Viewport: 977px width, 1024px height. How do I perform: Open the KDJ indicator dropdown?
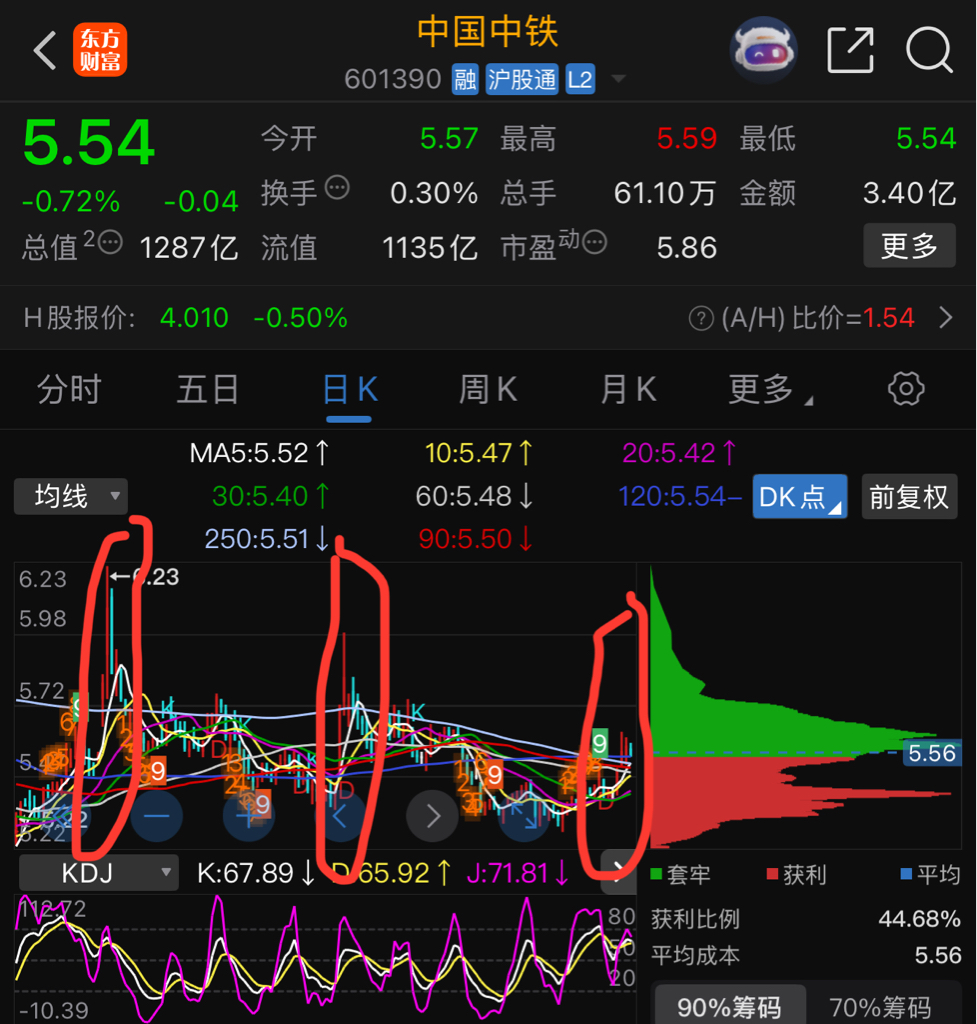point(98,872)
